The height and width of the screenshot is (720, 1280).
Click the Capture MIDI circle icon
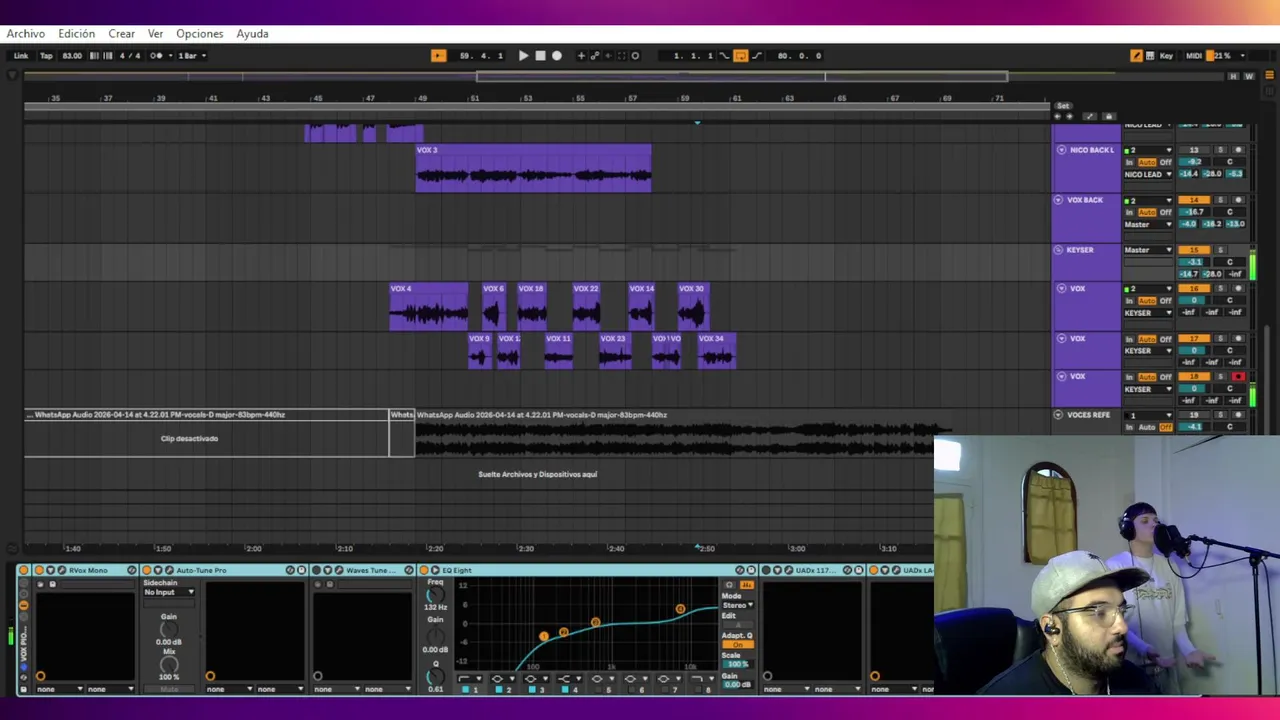click(x=635, y=56)
